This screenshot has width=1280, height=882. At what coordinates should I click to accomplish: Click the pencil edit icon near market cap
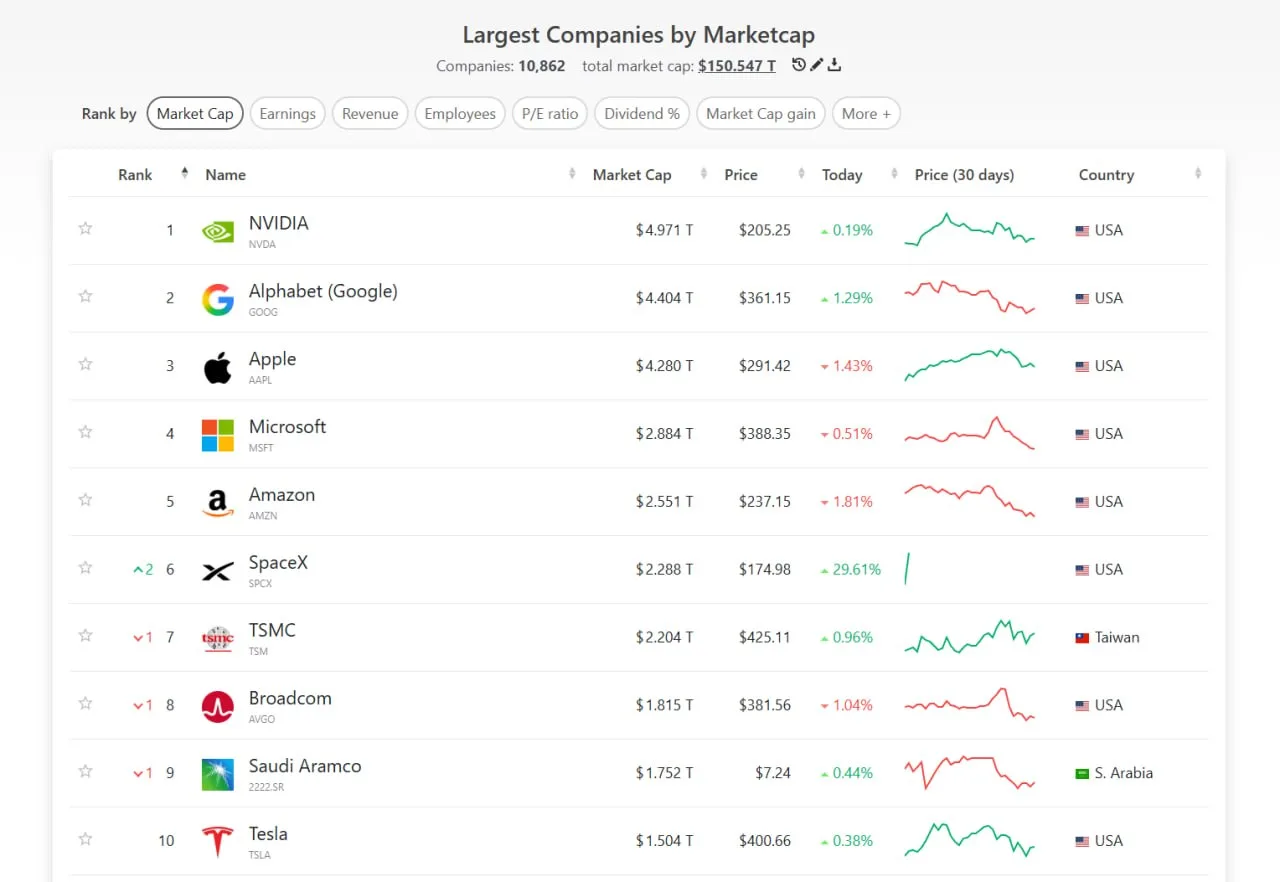(x=816, y=65)
